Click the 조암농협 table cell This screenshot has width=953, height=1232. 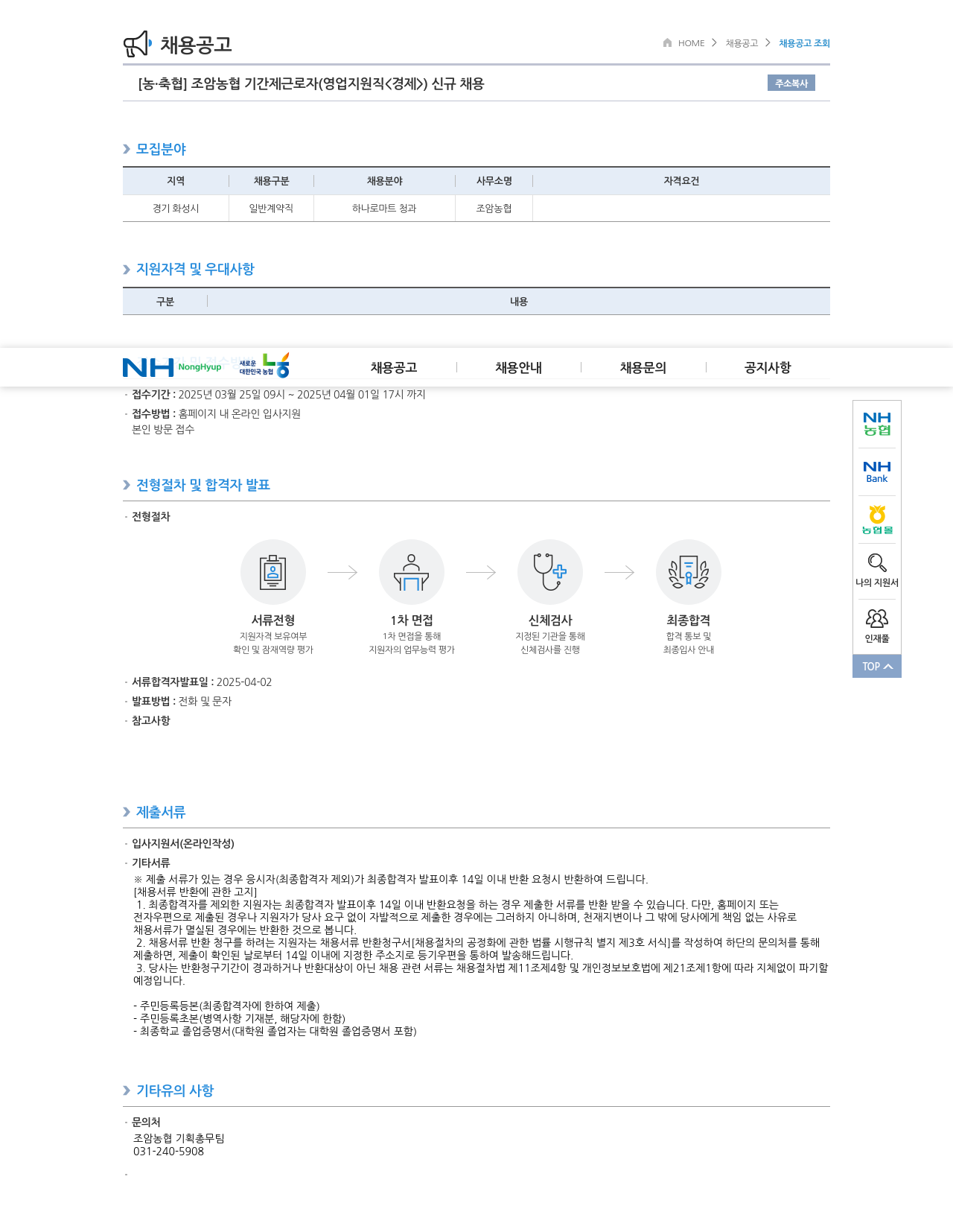tap(494, 209)
